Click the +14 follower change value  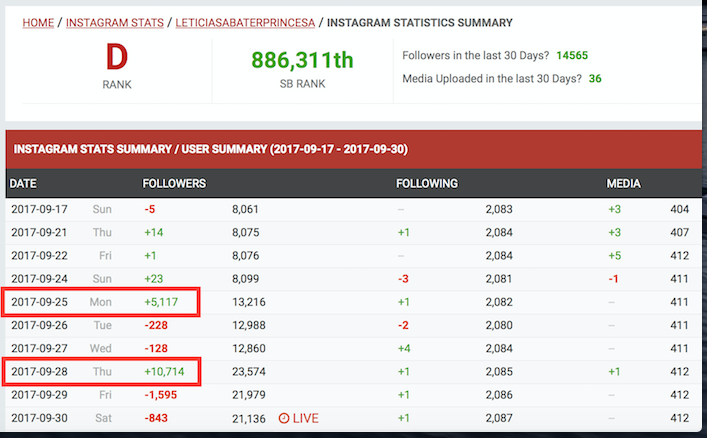click(x=154, y=232)
